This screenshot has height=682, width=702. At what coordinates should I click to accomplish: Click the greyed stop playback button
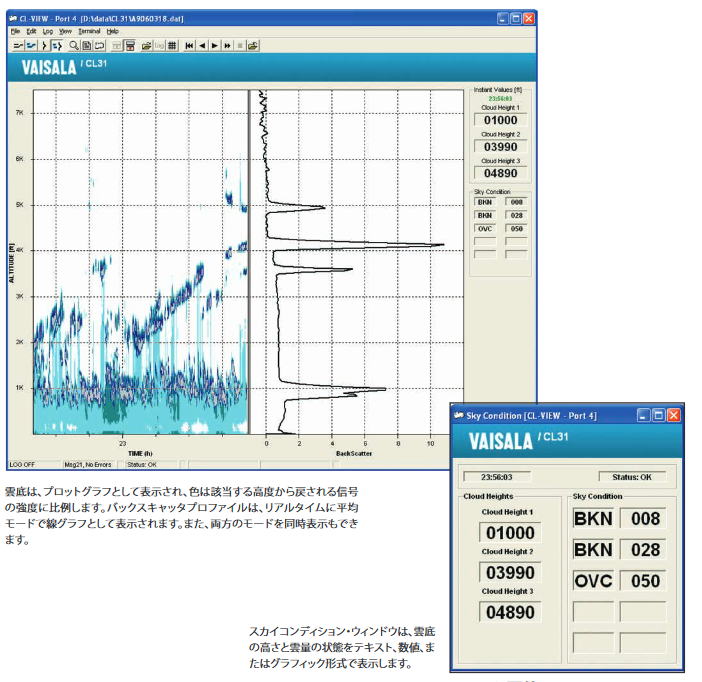(240, 46)
